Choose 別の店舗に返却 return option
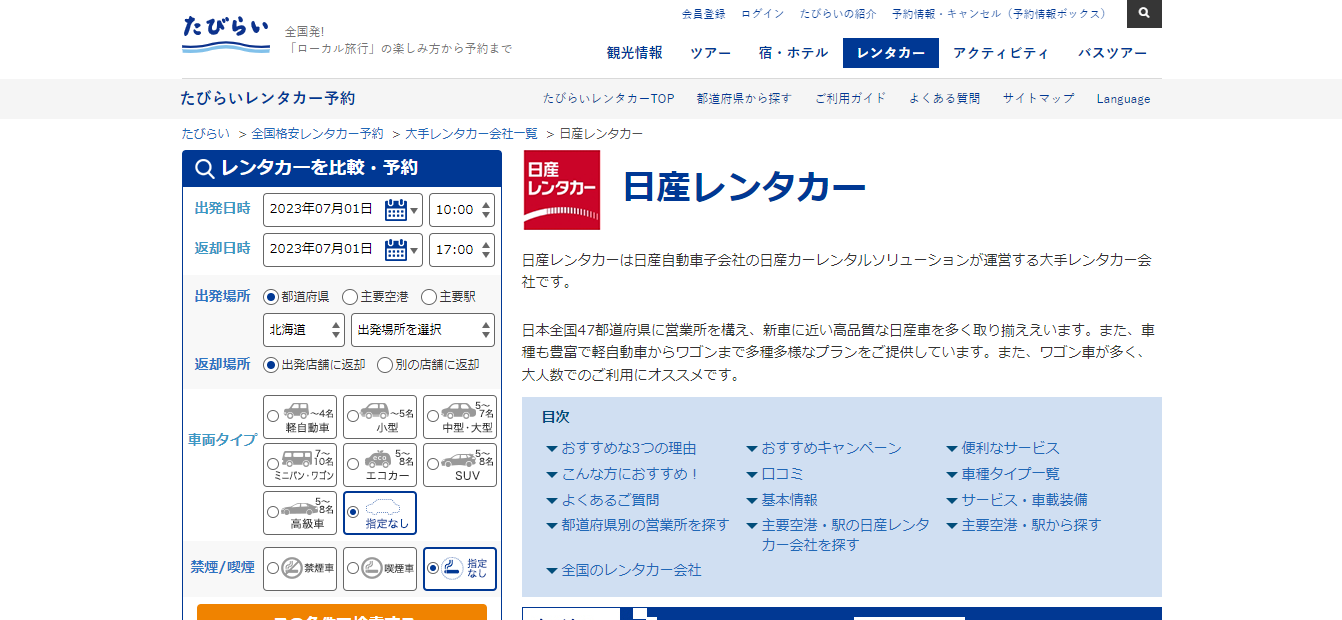1342x620 pixels. coord(385,365)
